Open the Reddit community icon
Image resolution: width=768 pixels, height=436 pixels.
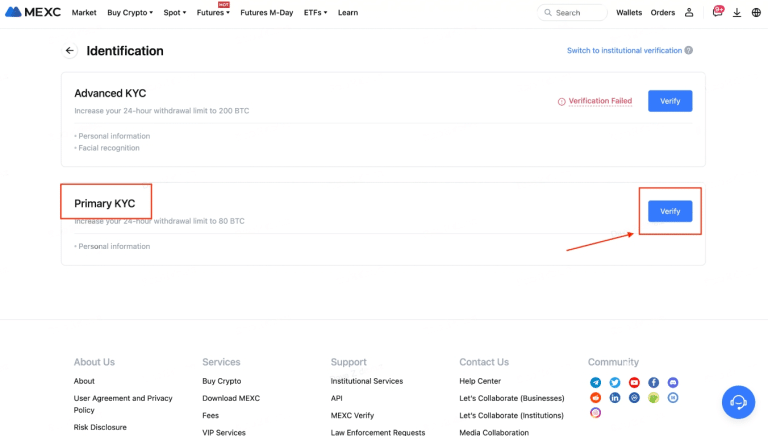[596, 398]
